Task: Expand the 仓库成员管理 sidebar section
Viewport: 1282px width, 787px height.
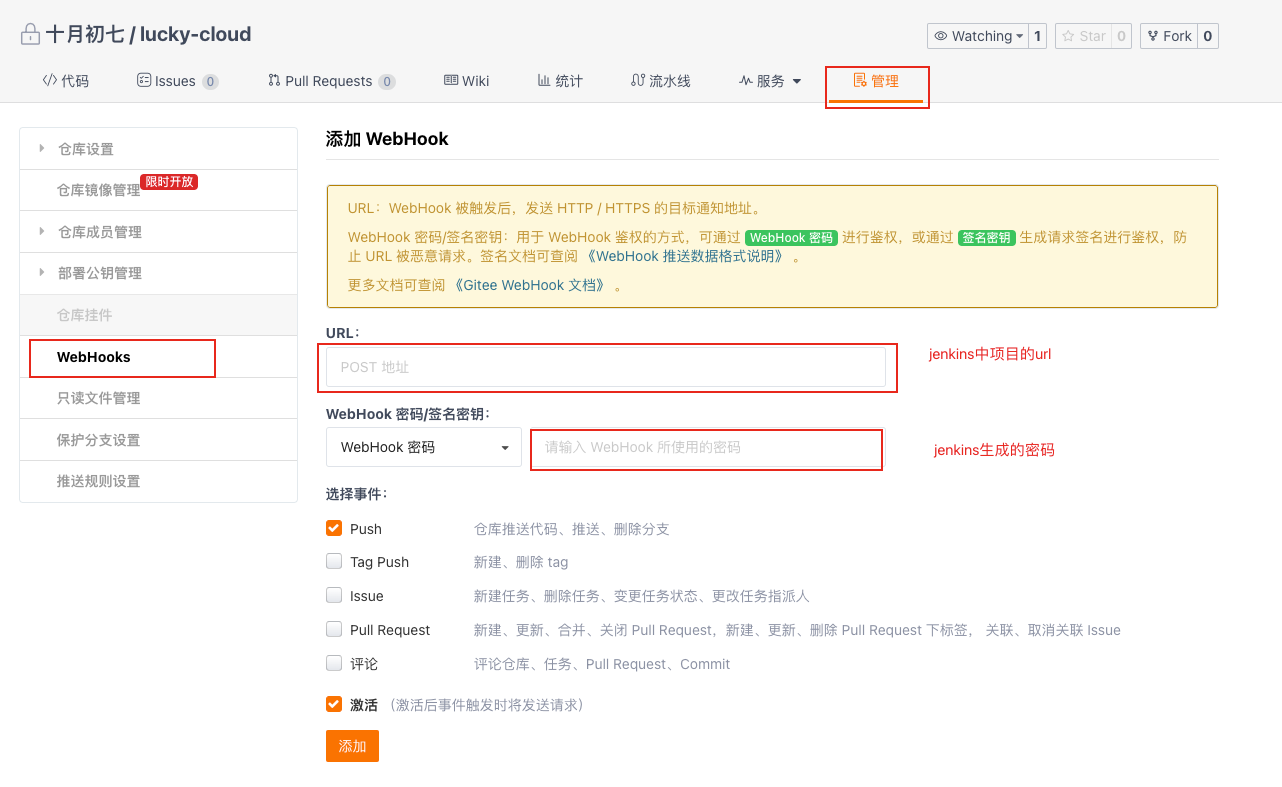Action: click(x=42, y=231)
